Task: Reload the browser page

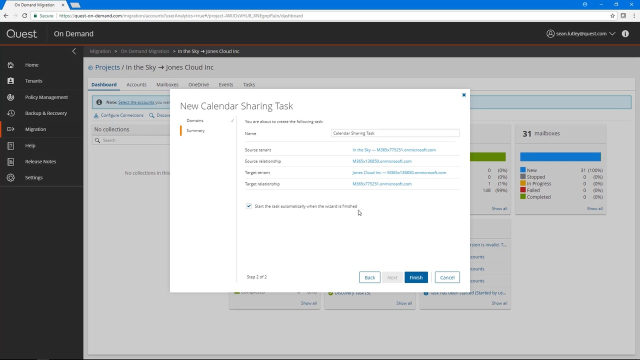Action: pyautogui.click(x=24, y=16)
